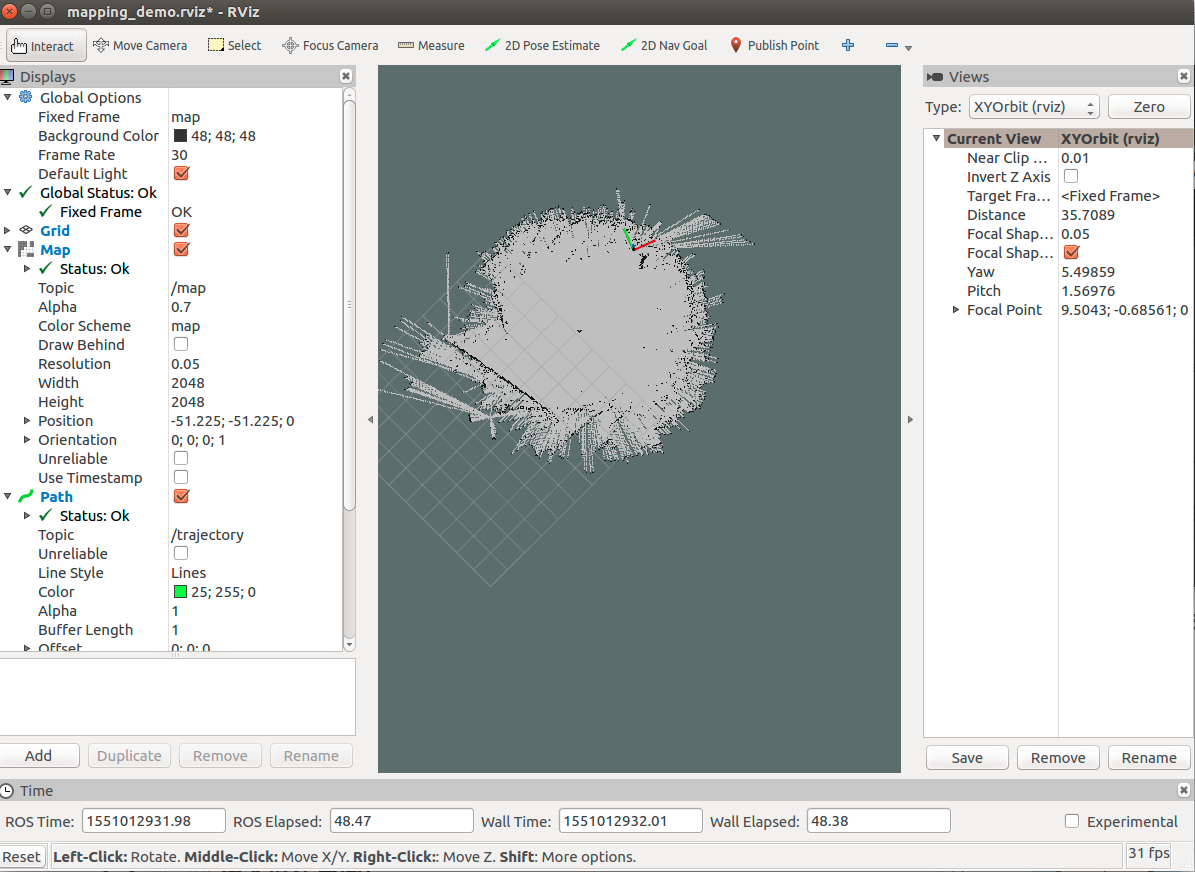Click the ROS Time input field

click(x=153, y=822)
